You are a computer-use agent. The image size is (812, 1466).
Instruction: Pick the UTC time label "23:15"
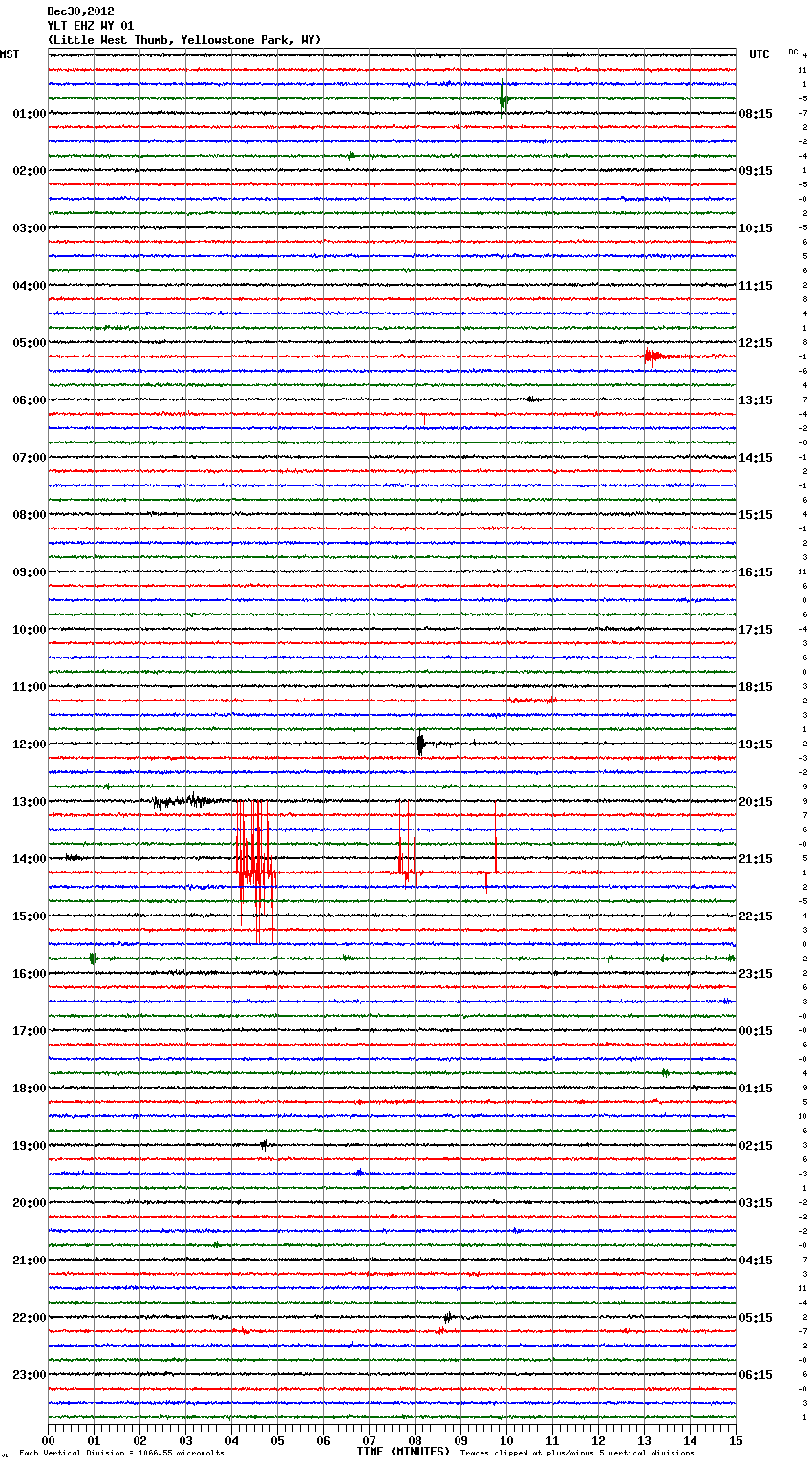(x=756, y=974)
